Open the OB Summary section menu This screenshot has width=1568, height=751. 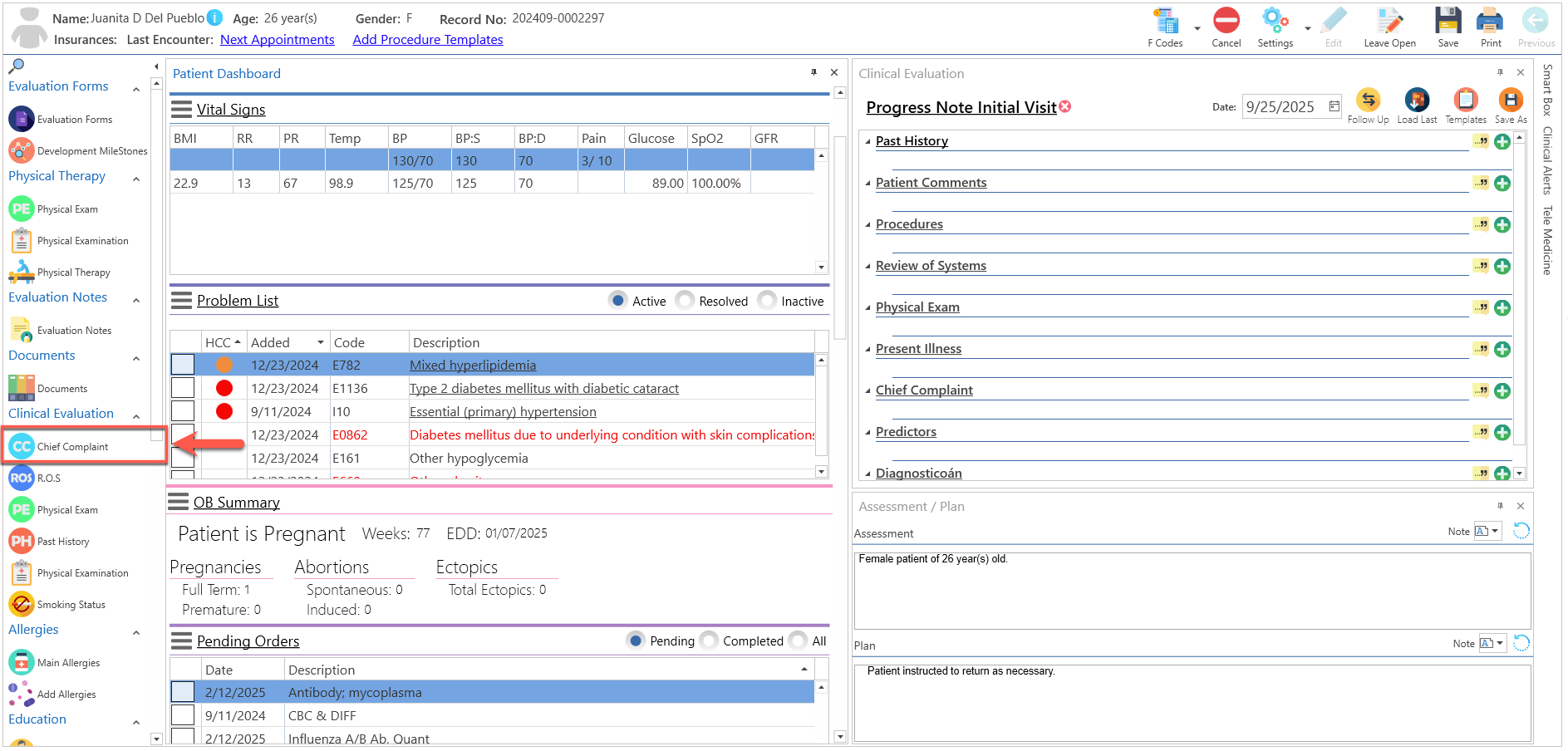coord(179,501)
